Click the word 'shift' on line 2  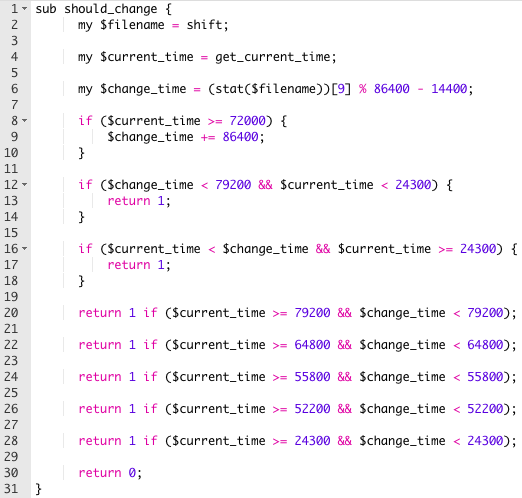(x=204, y=25)
